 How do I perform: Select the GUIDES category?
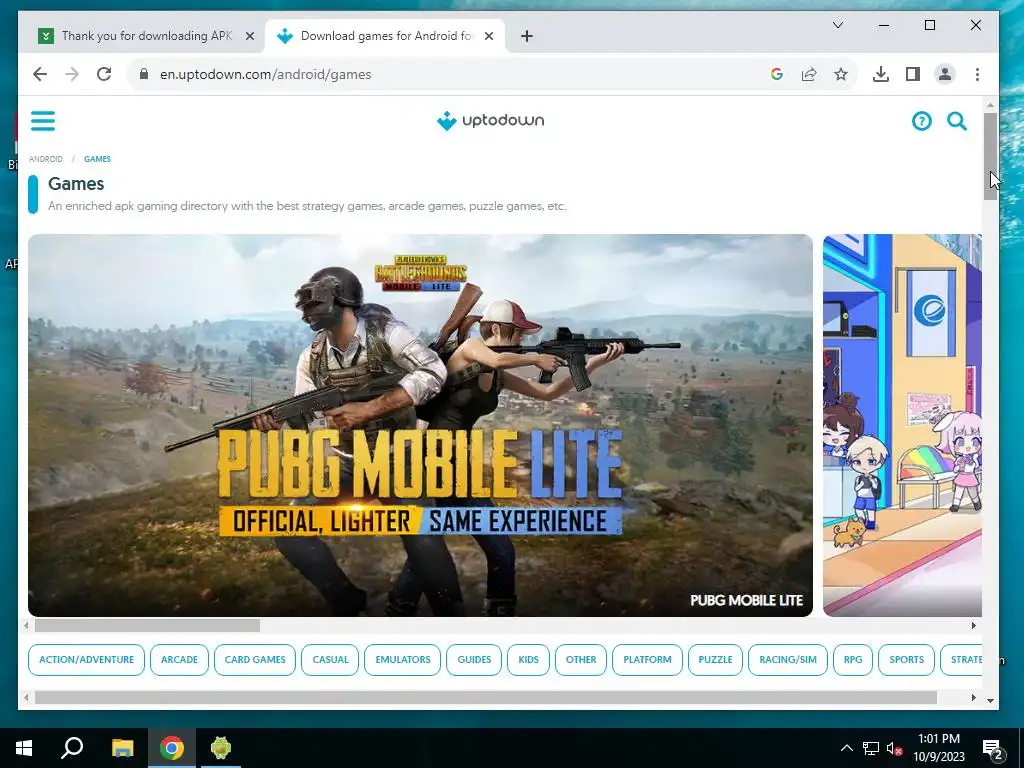pyautogui.click(x=474, y=660)
